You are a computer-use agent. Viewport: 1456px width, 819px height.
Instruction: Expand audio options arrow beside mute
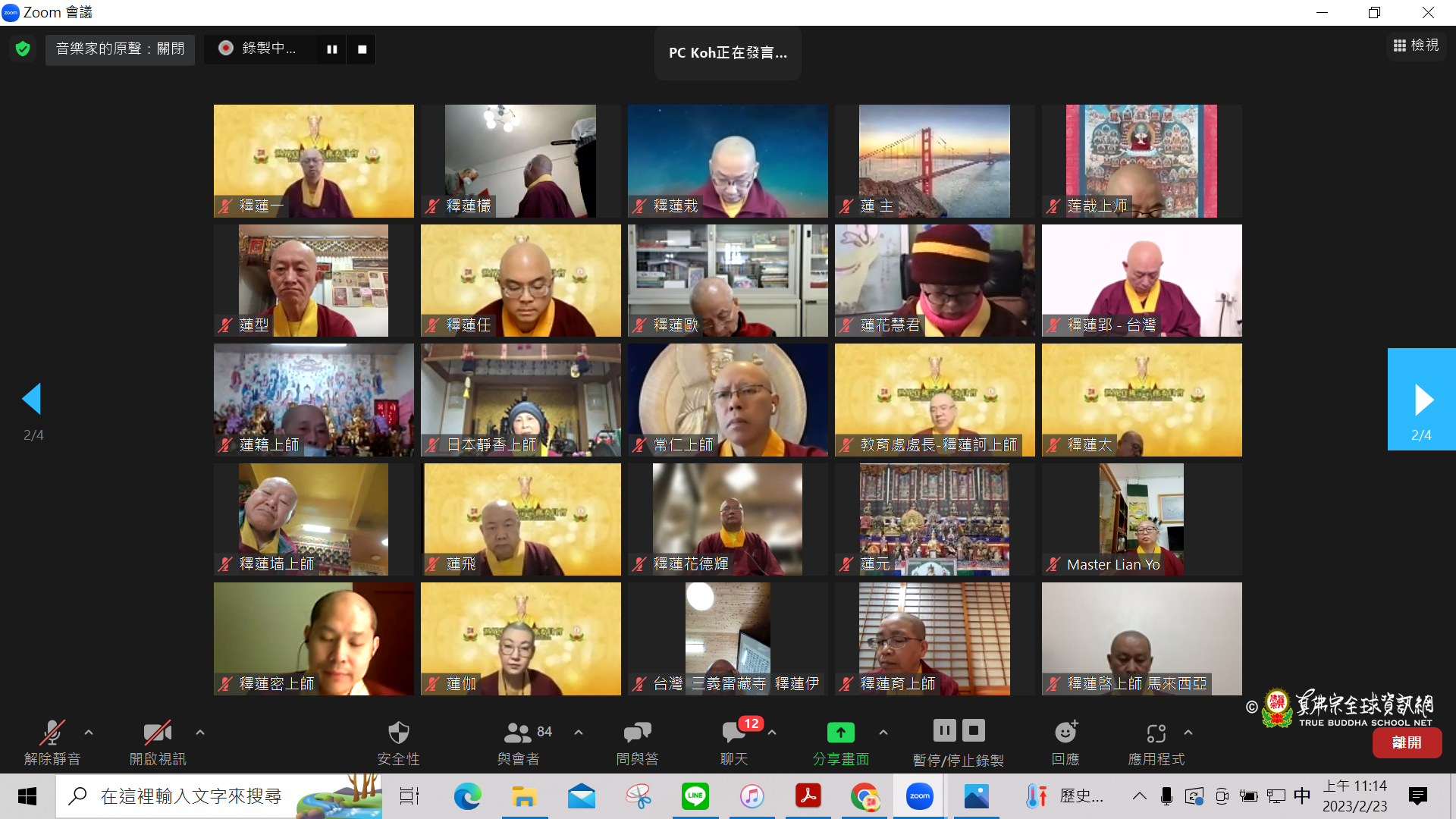(89, 733)
